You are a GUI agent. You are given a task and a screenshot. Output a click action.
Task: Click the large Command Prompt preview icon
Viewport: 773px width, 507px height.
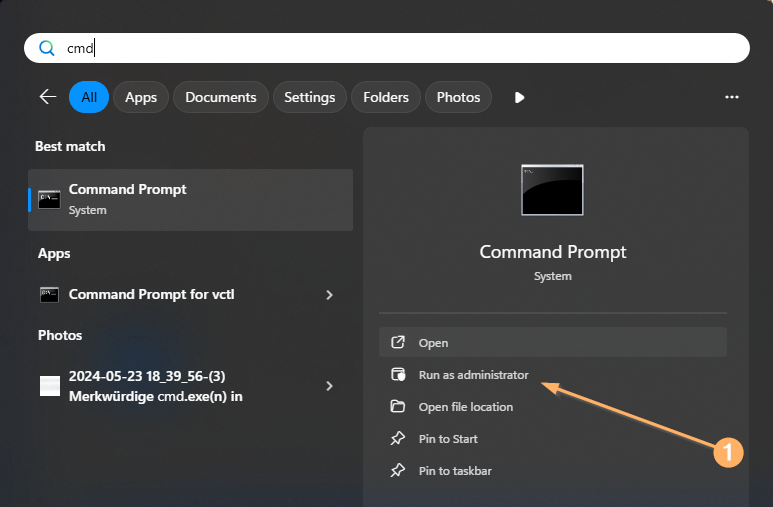pos(552,190)
